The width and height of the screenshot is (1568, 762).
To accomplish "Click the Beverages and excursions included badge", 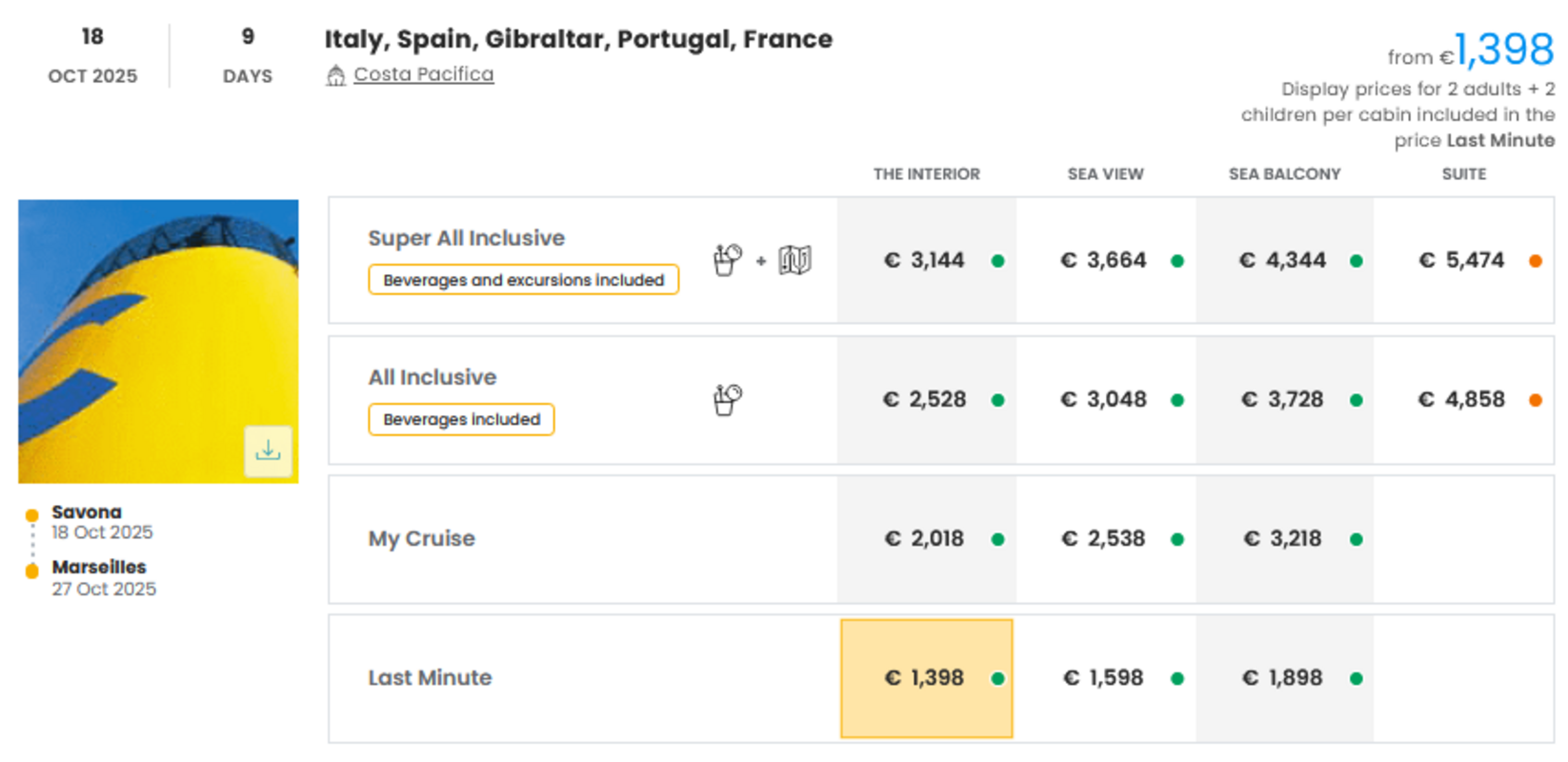I will pos(523,280).
